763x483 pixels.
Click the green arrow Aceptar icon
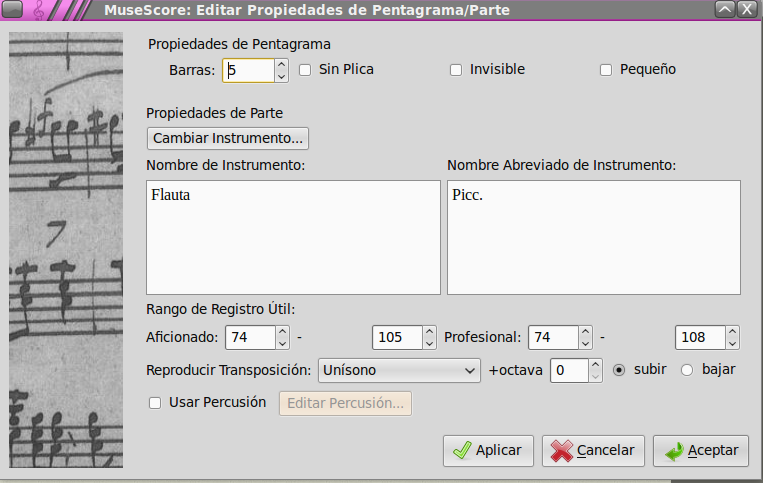pyautogui.click(x=674, y=451)
